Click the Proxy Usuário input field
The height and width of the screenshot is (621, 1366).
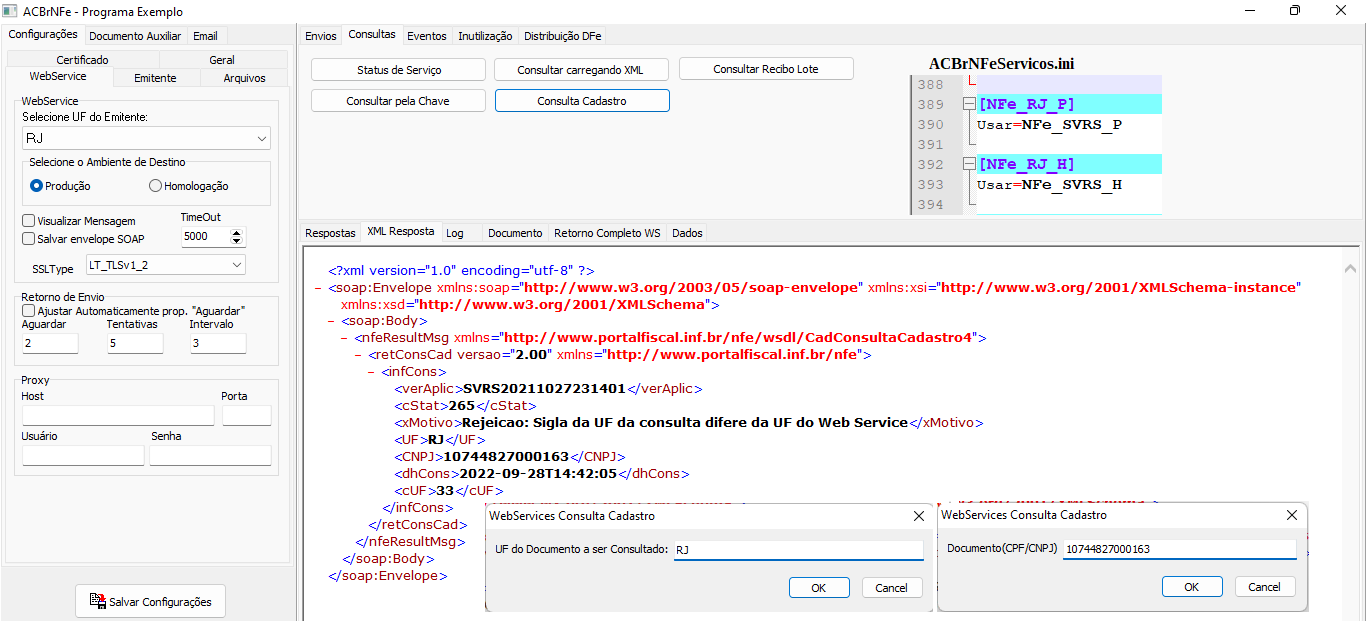point(83,455)
